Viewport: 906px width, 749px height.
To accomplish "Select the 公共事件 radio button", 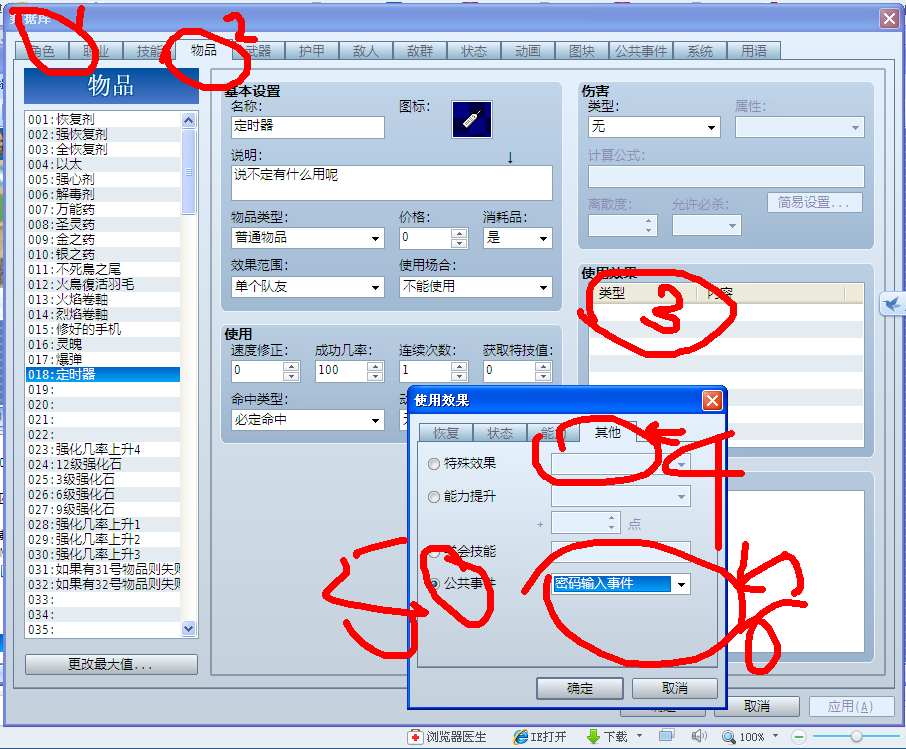I will point(433,584).
